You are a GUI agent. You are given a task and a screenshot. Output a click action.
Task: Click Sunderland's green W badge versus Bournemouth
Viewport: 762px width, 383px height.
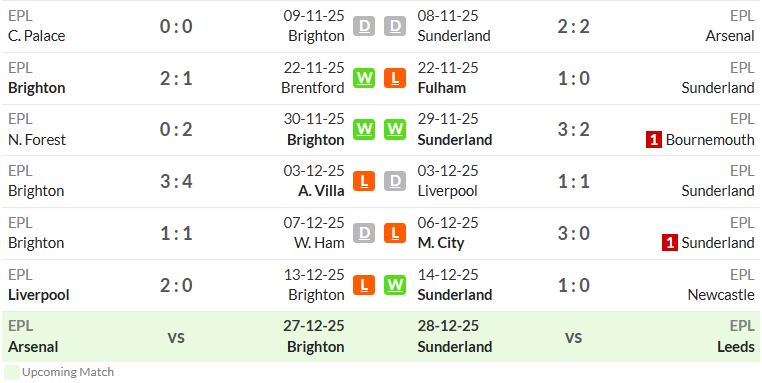395,129
